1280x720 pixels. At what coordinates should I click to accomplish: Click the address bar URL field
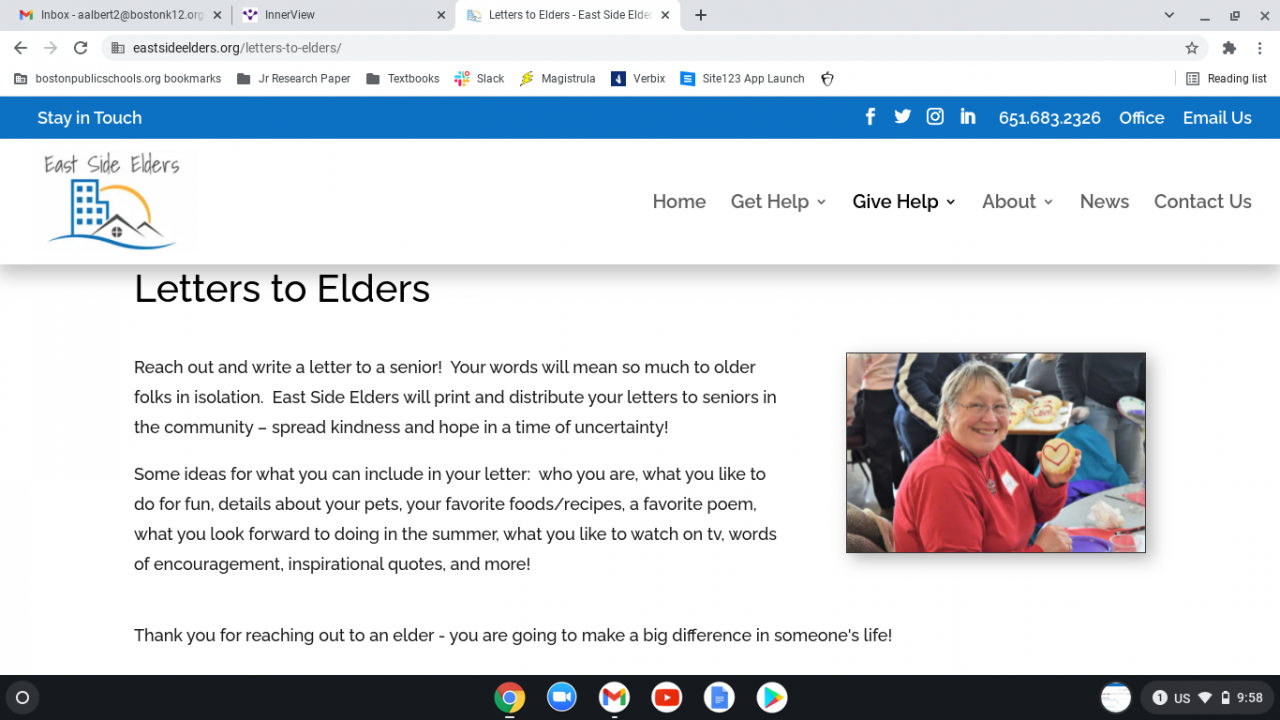[x=640, y=48]
